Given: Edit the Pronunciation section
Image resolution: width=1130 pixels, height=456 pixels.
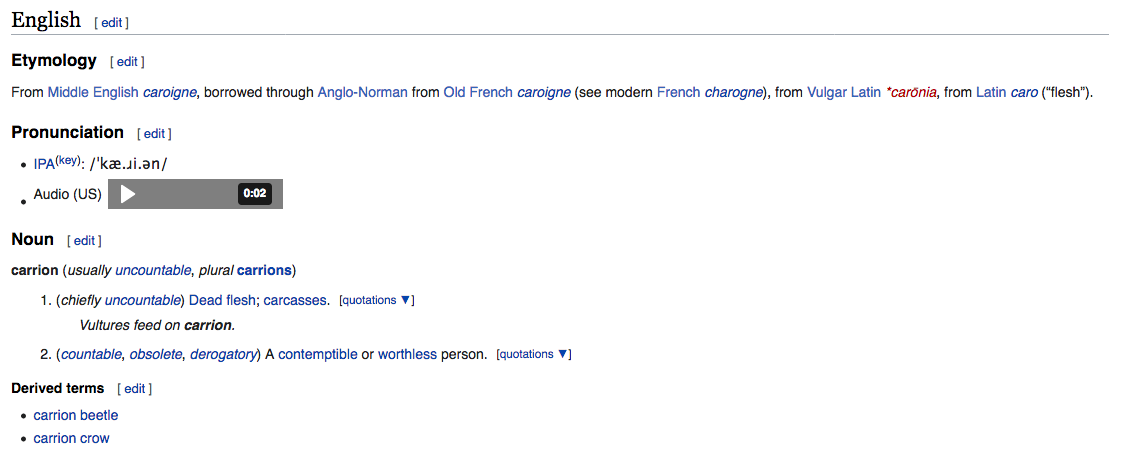Looking at the screenshot, I should [x=154, y=133].
